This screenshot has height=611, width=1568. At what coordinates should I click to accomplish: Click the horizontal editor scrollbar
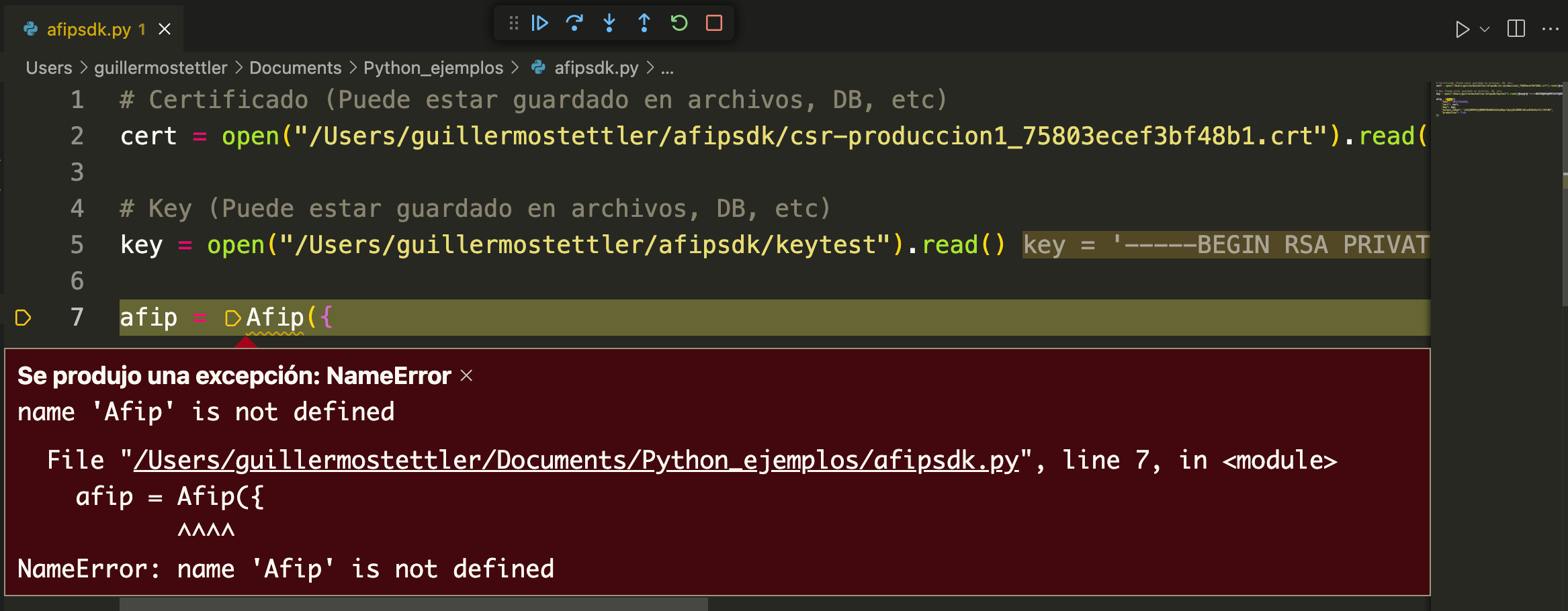[x=413, y=604]
